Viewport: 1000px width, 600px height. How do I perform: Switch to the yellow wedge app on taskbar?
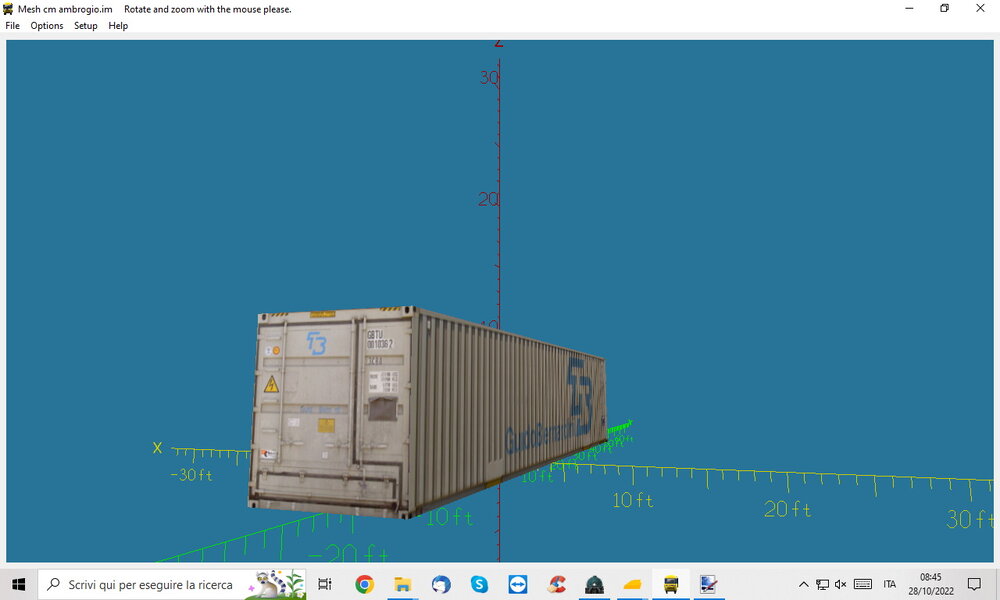[x=633, y=584]
